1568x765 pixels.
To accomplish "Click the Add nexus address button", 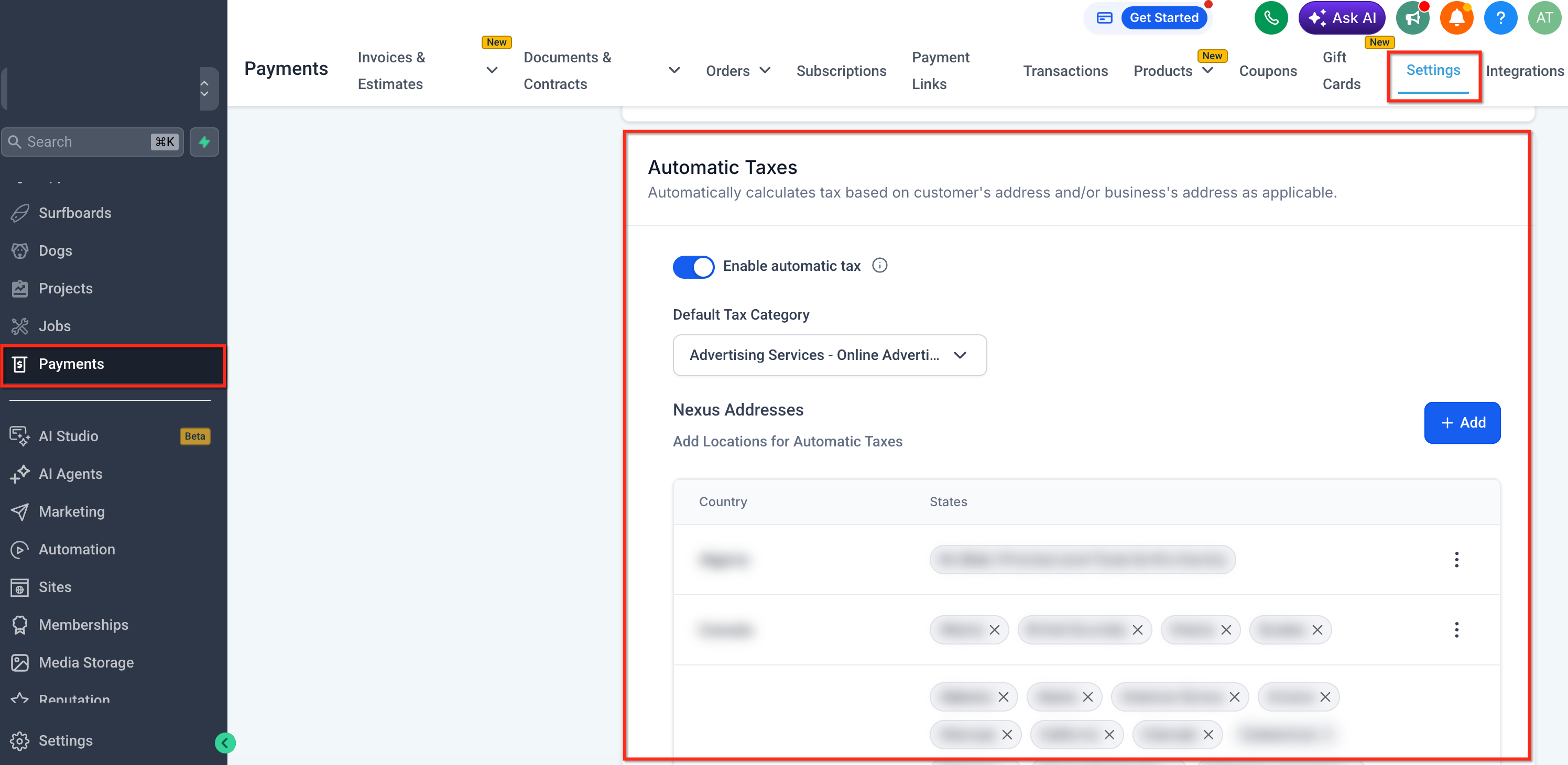I will pyautogui.click(x=1462, y=422).
